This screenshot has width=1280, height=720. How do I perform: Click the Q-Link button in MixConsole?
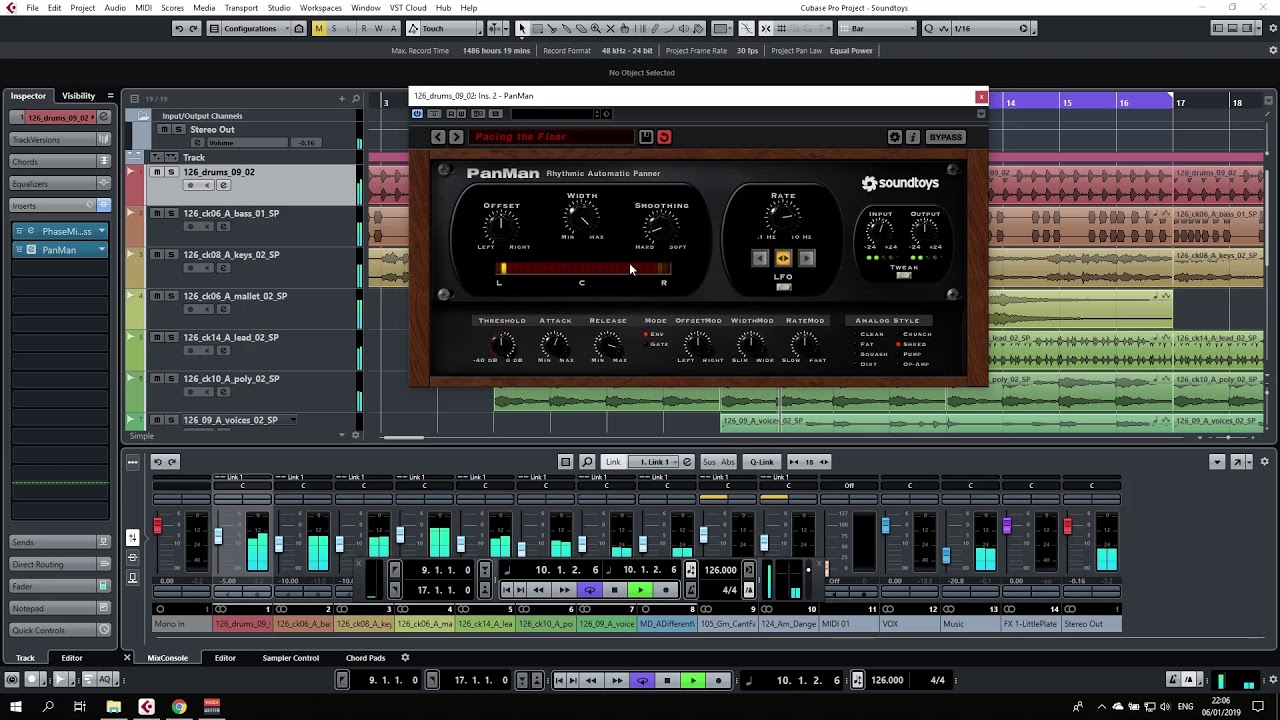[x=762, y=462]
